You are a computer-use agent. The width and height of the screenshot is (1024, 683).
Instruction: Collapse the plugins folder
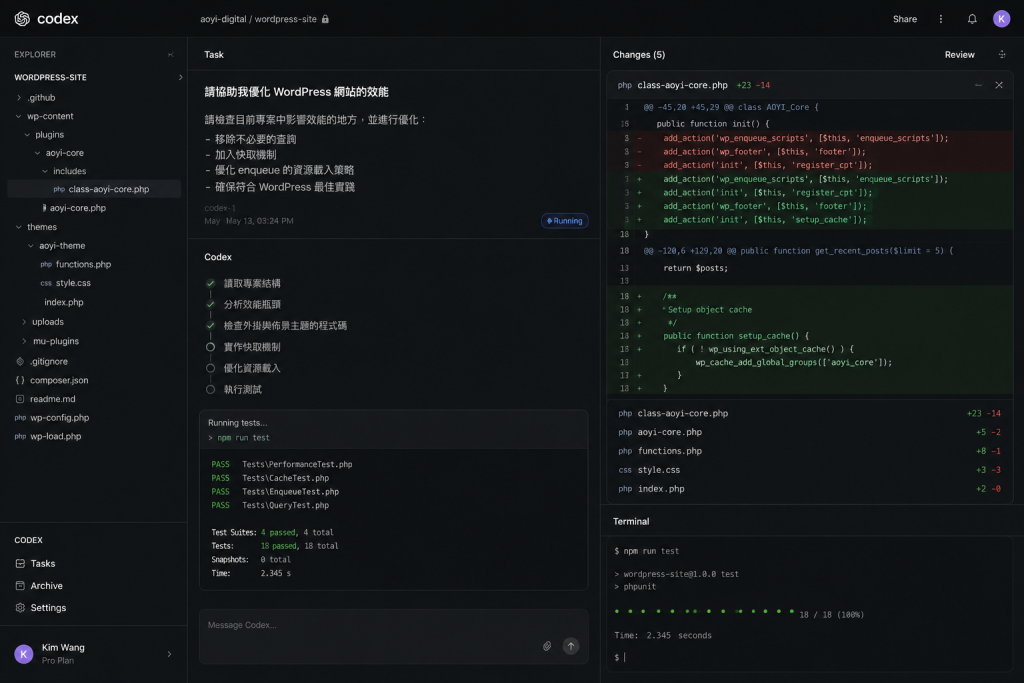coord(27,135)
